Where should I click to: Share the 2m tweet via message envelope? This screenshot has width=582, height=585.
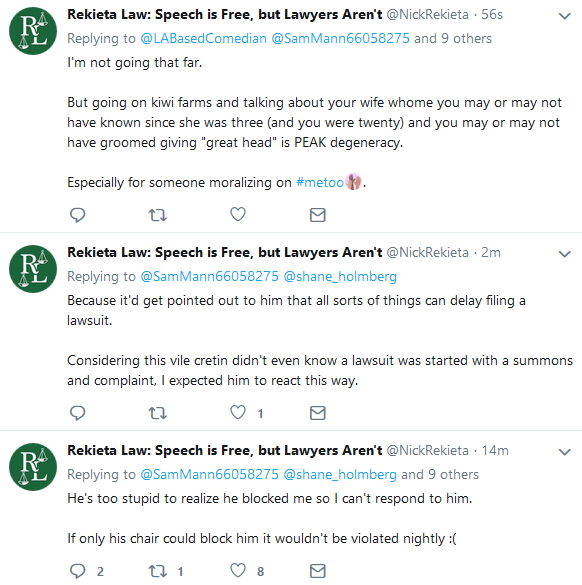[317, 413]
